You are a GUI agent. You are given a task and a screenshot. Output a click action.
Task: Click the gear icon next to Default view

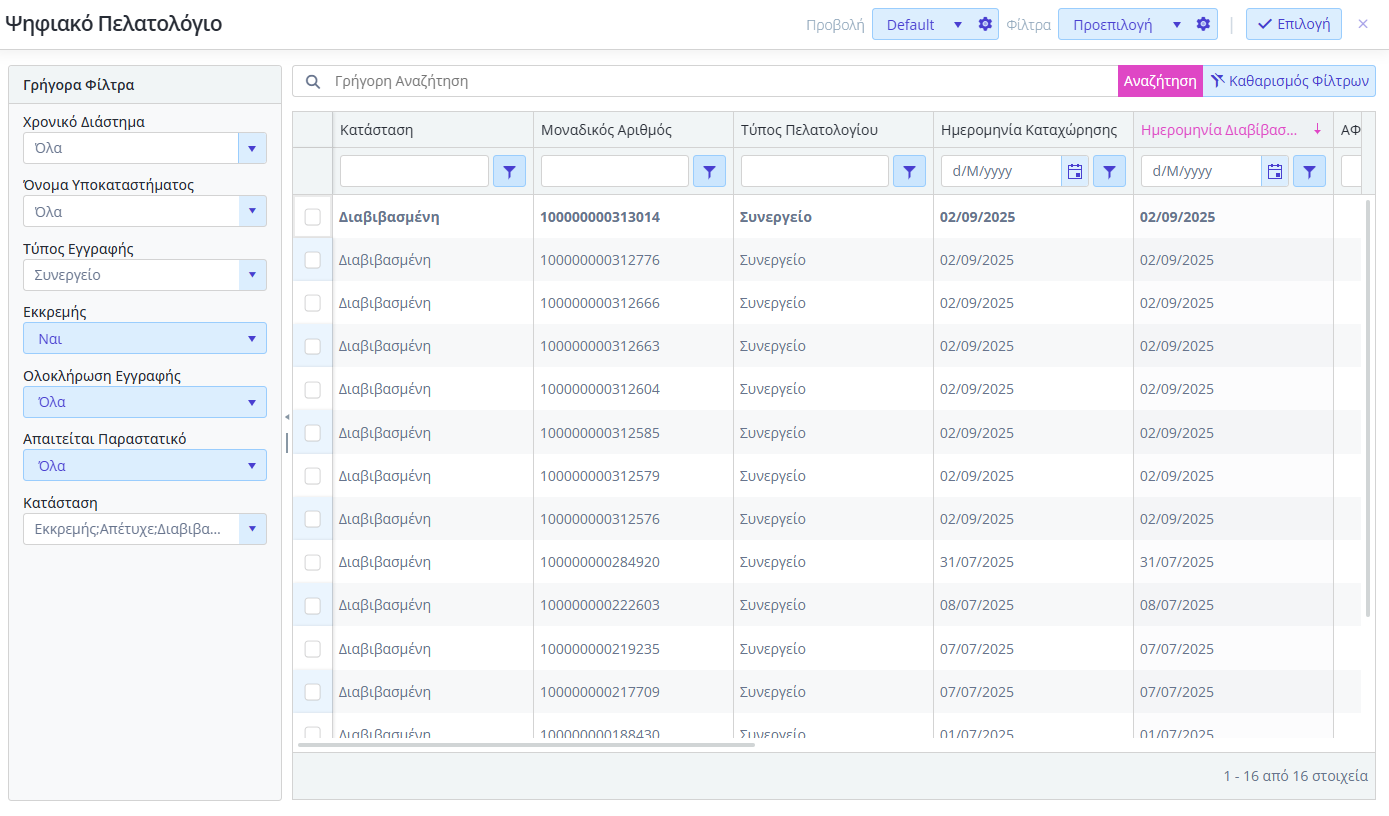(x=985, y=25)
